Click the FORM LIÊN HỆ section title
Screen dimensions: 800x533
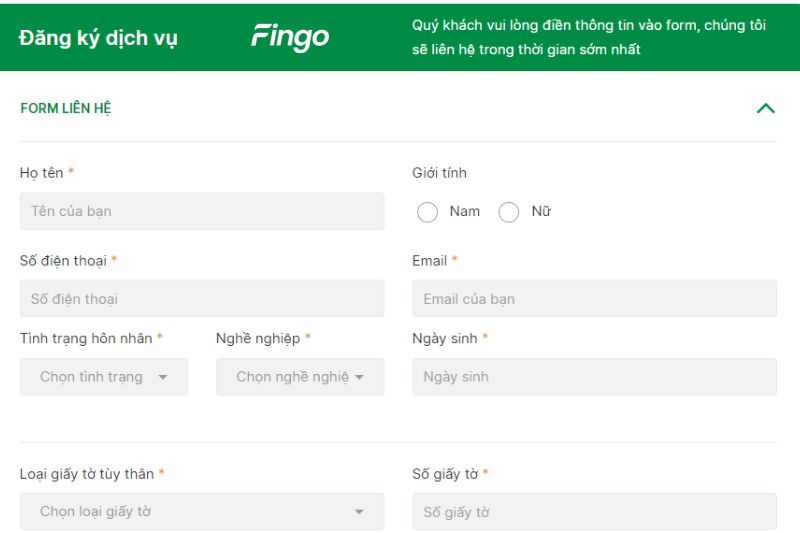pyautogui.click(x=66, y=108)
